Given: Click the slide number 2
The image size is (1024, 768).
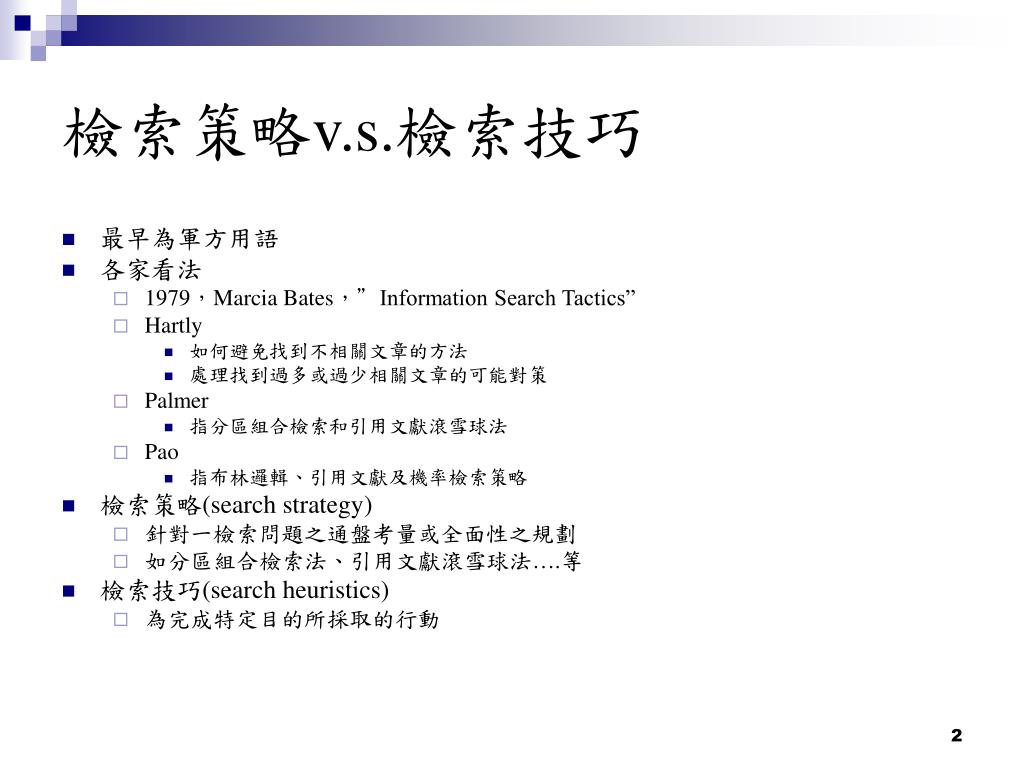Looking at the screenshot, I should (956, 735).
